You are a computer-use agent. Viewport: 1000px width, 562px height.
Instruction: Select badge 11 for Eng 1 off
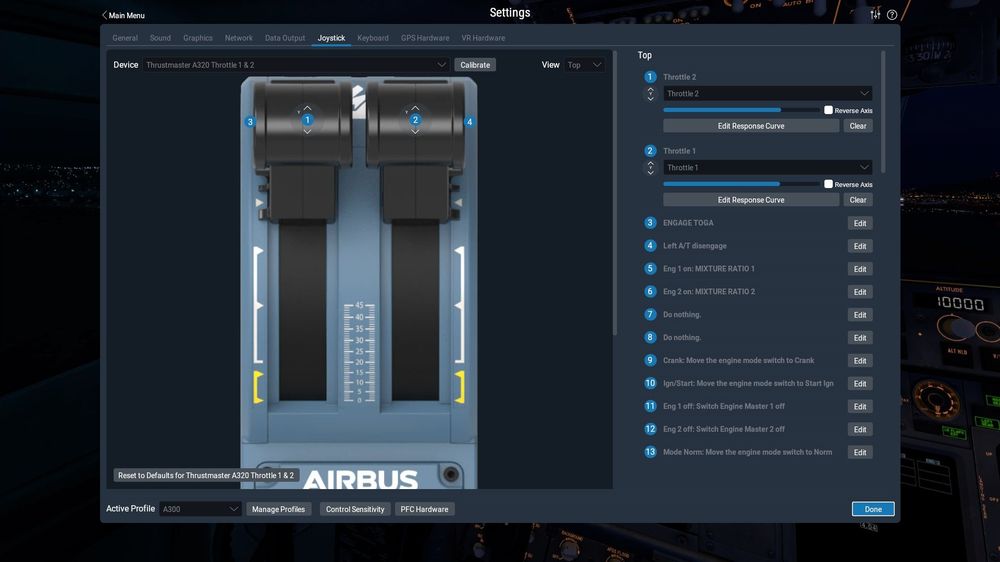[650, 406]
